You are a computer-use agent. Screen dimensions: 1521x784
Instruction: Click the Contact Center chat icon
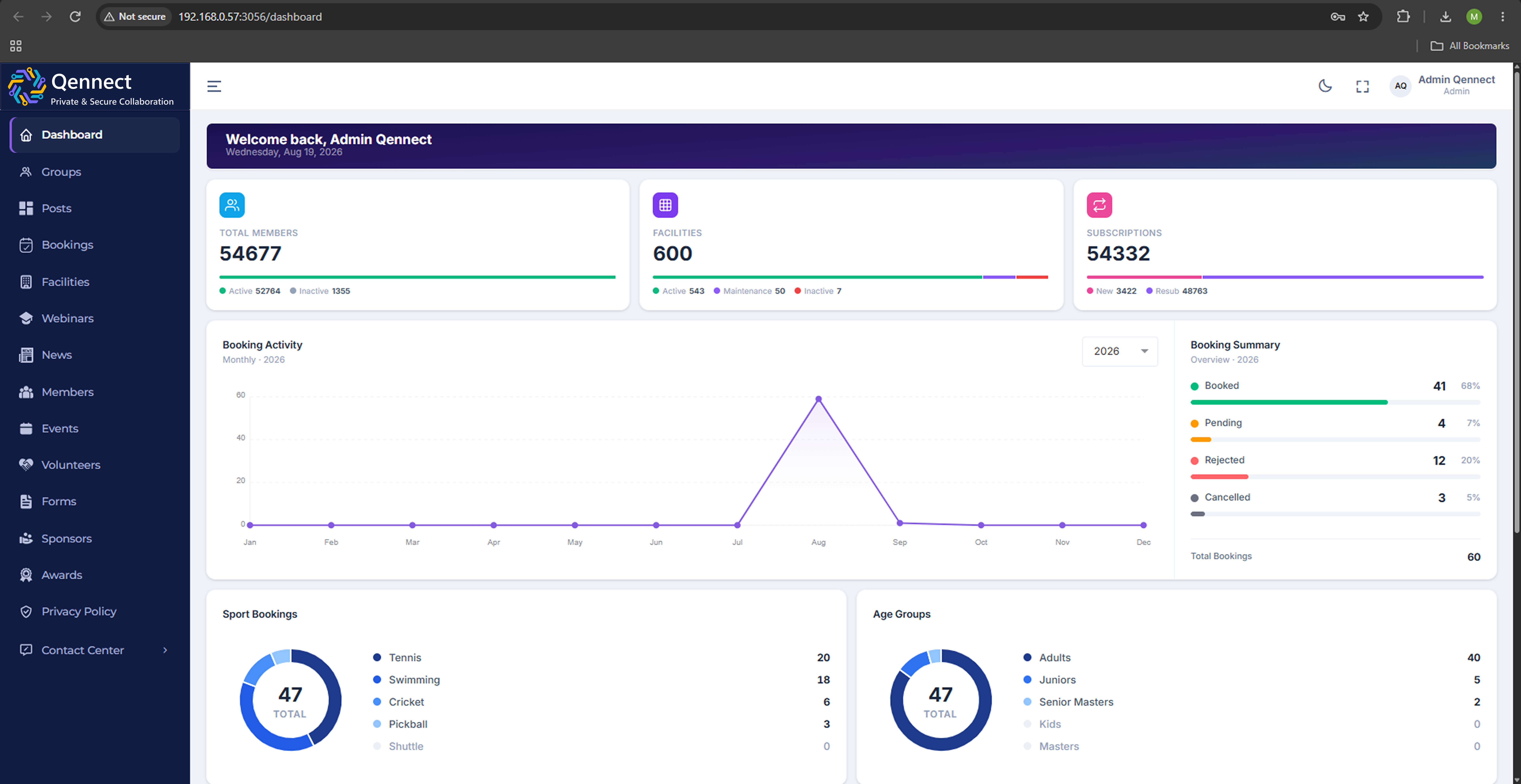click(26, 650)
